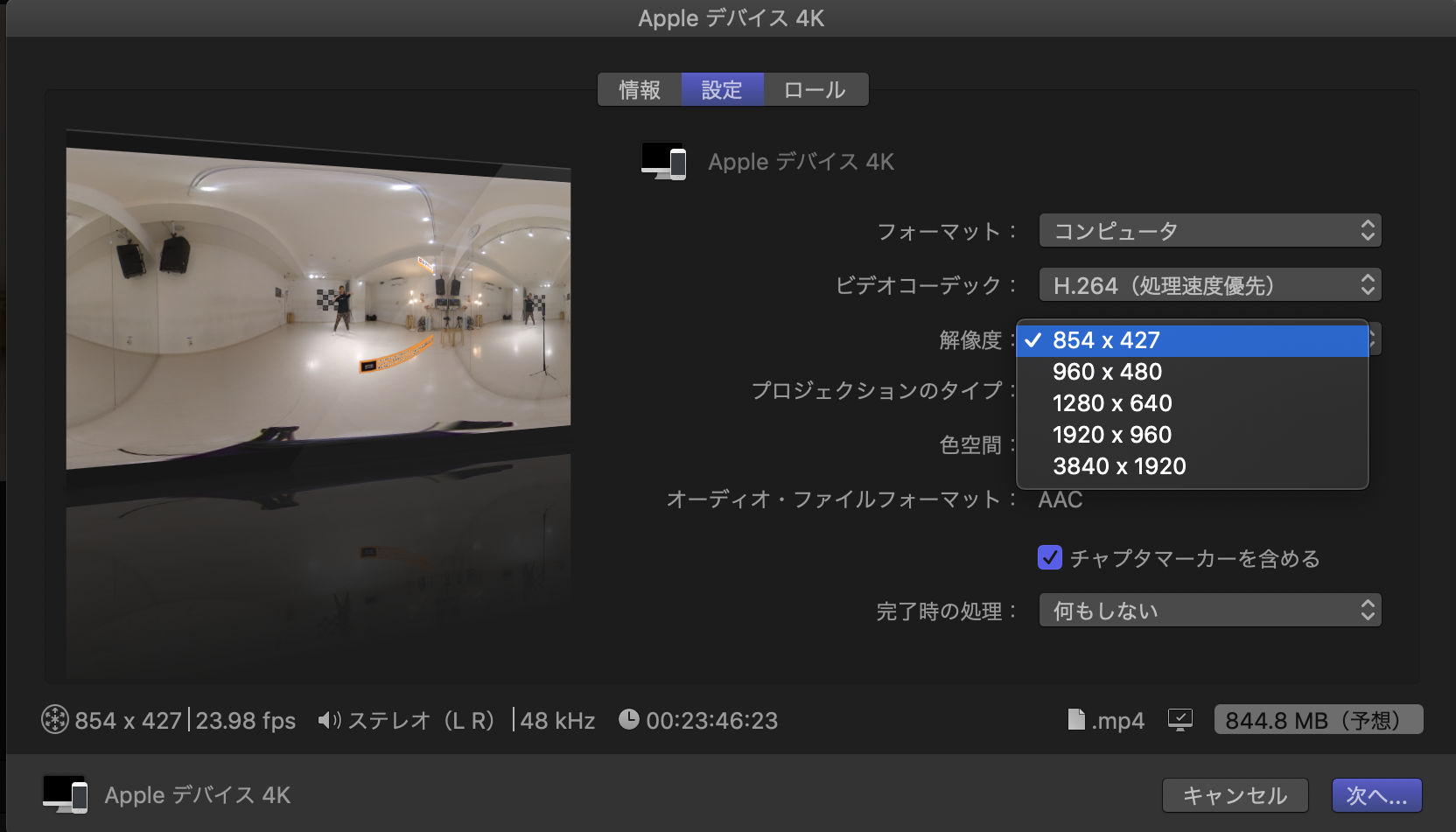The height and width of the screenshot is (832, 1456).
Task: Open the 完了時の処理 dropdown showing 何もしない
Action: point(1210,611)
